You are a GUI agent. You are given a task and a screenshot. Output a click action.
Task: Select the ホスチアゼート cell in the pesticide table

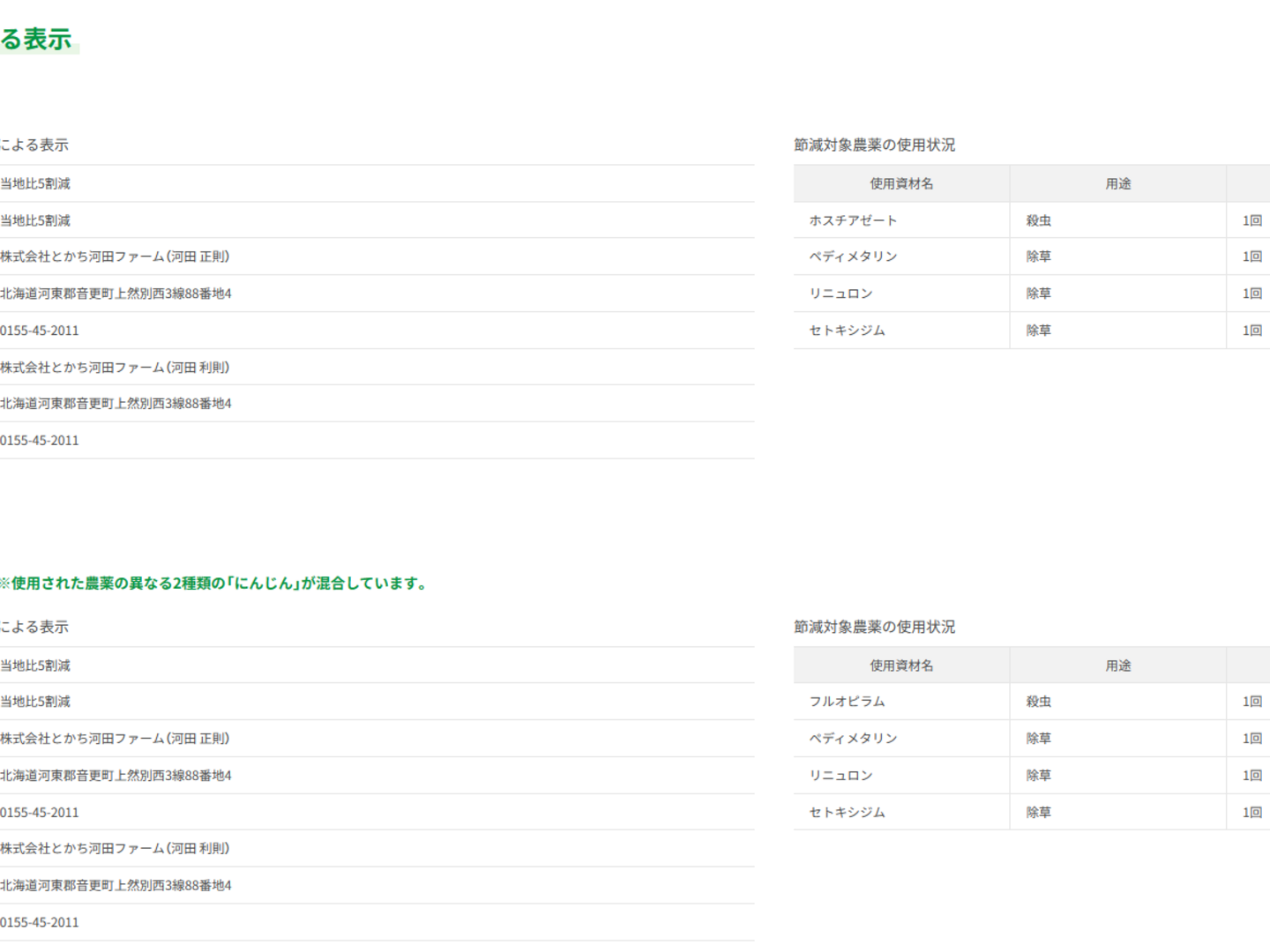tap(853, 220)
